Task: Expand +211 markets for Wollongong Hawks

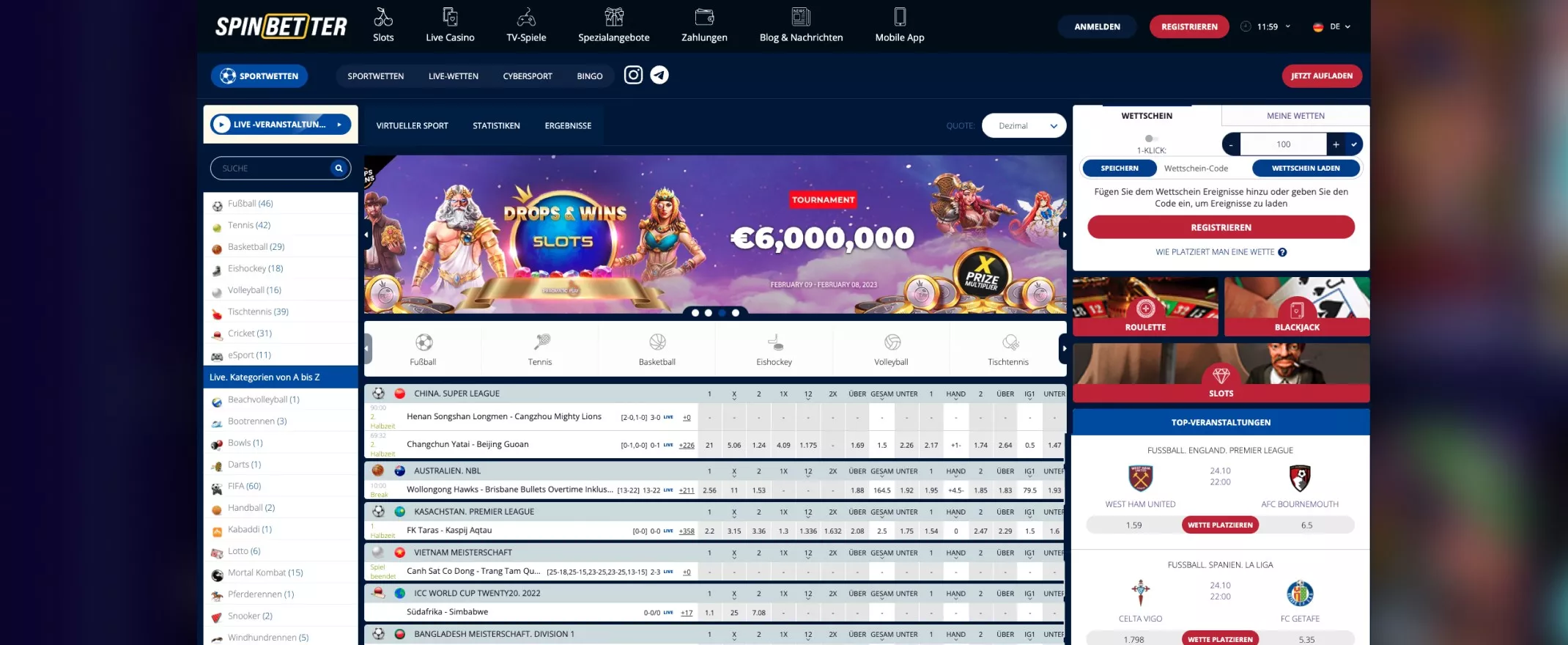Action: pos(687,490)
